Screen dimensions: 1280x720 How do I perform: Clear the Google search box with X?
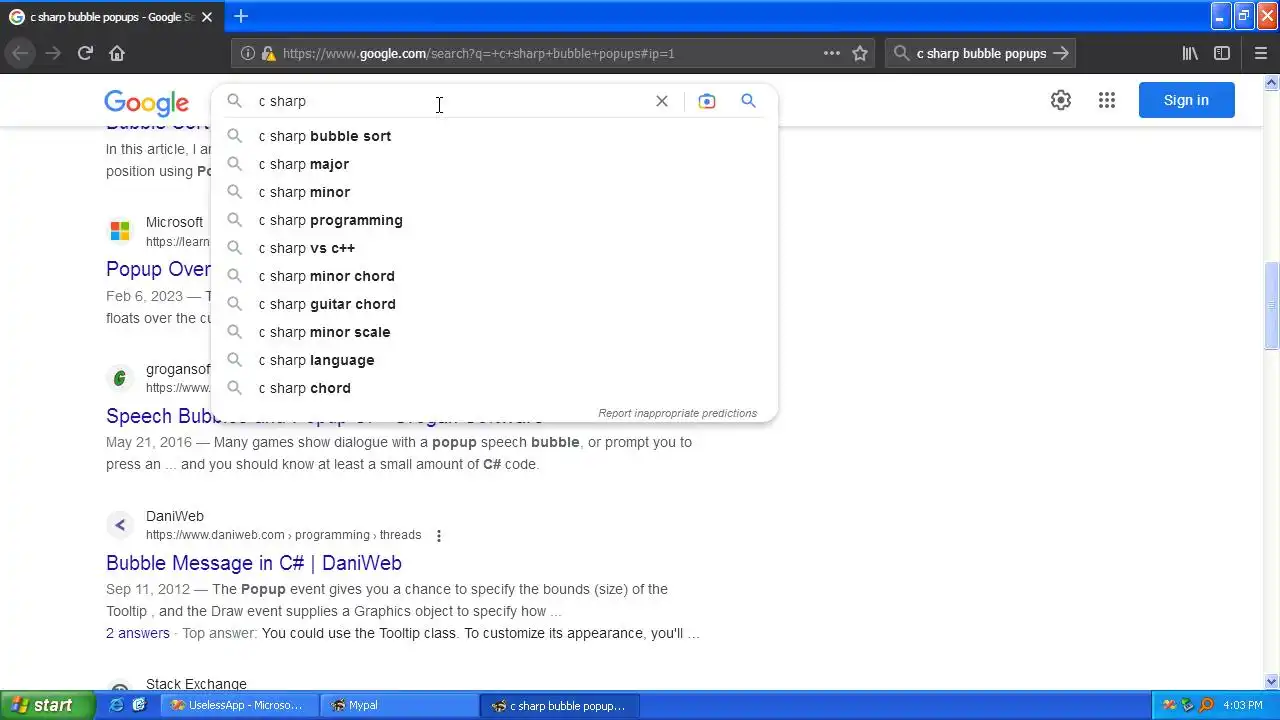pyautogui.click(x=662, y=101)
